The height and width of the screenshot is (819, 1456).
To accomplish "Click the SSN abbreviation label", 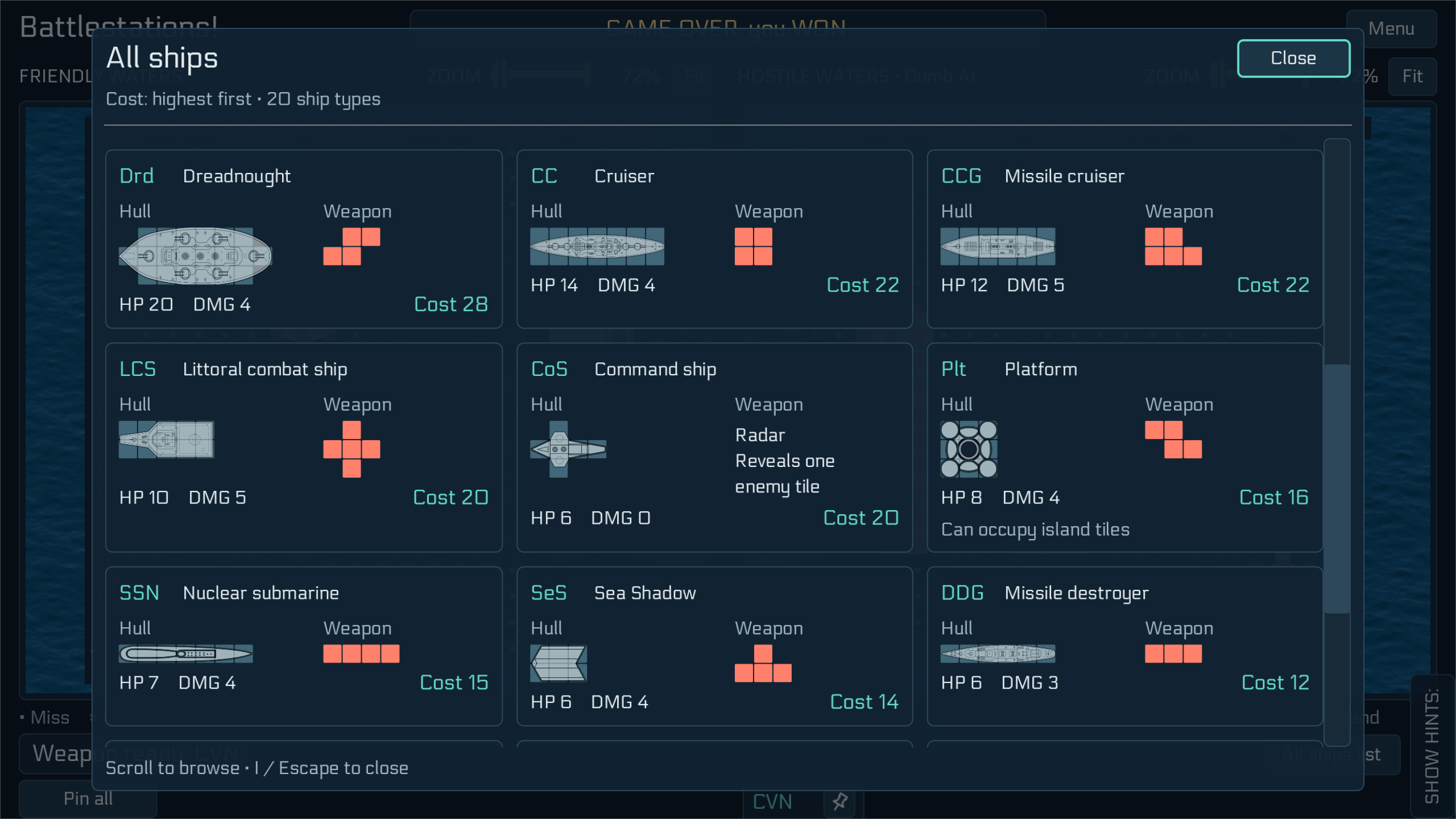I will tap(139, 593).
